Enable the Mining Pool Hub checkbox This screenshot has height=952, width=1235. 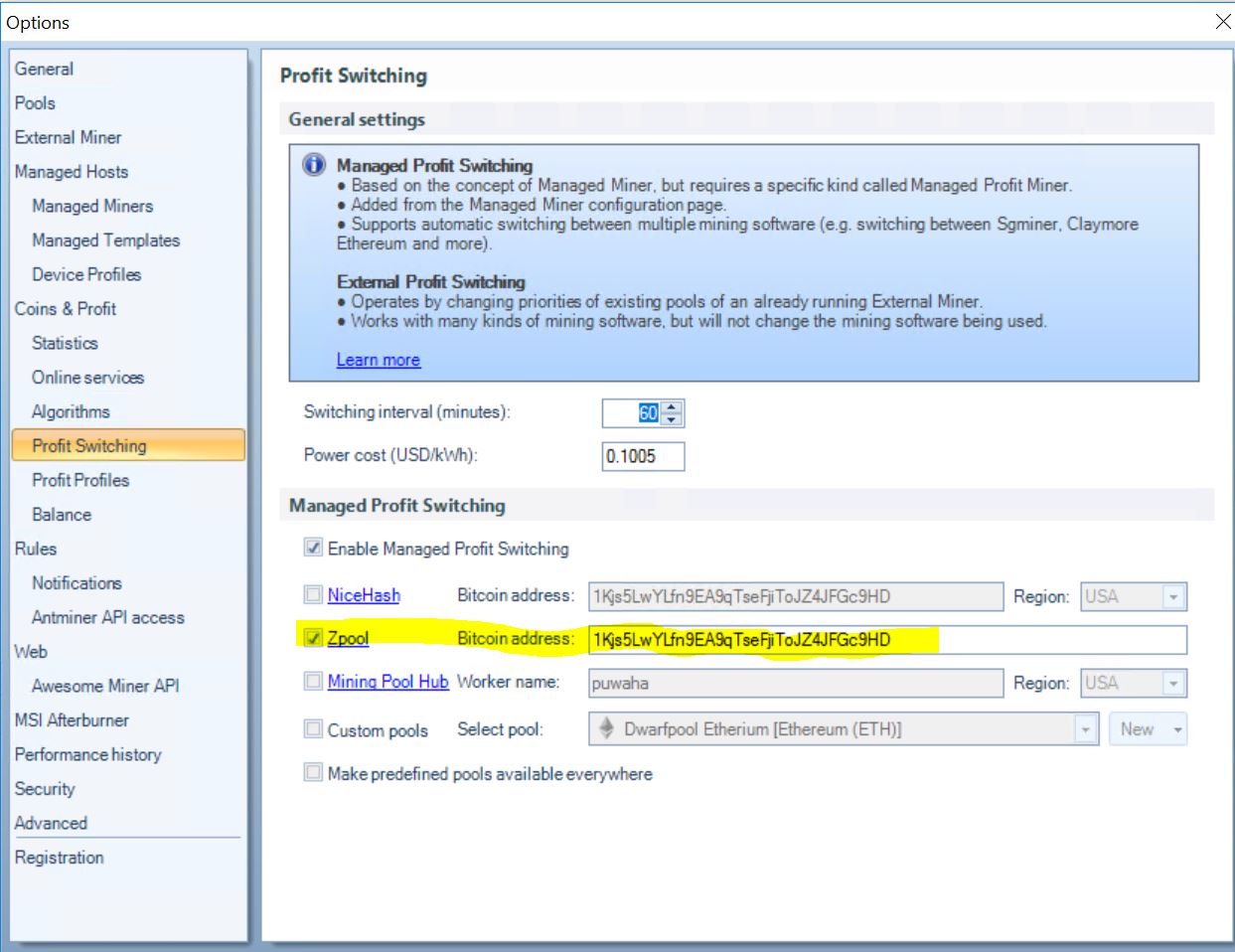(x=313, y=681)
